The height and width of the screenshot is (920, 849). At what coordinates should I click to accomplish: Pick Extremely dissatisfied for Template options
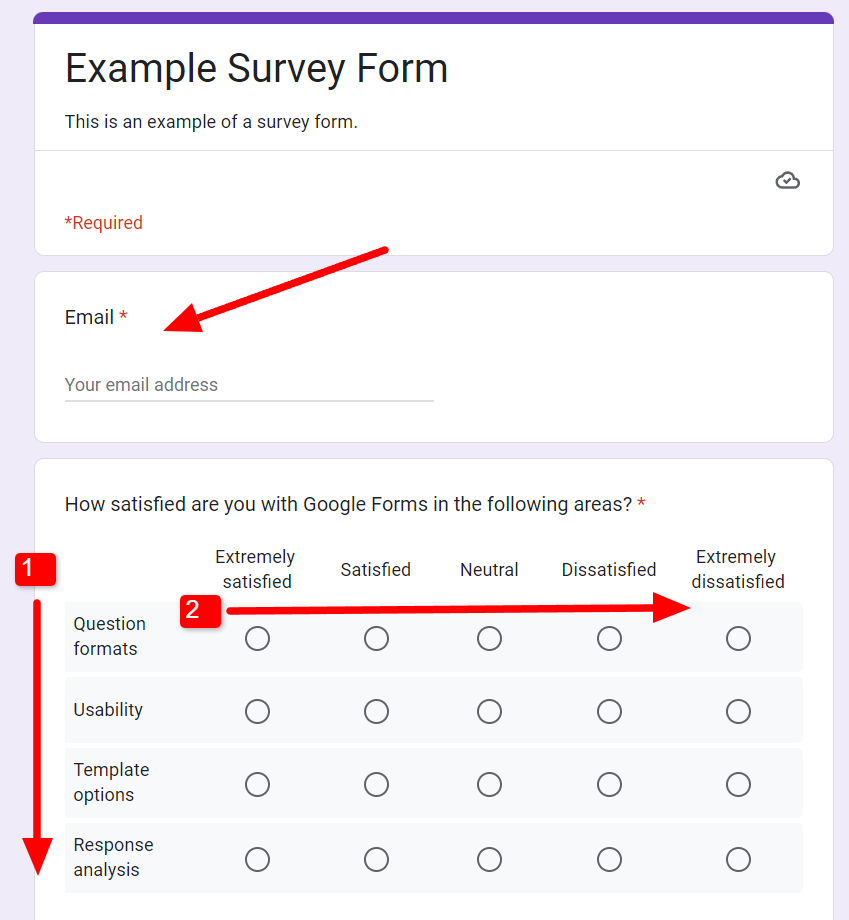[x=738, y=784]
